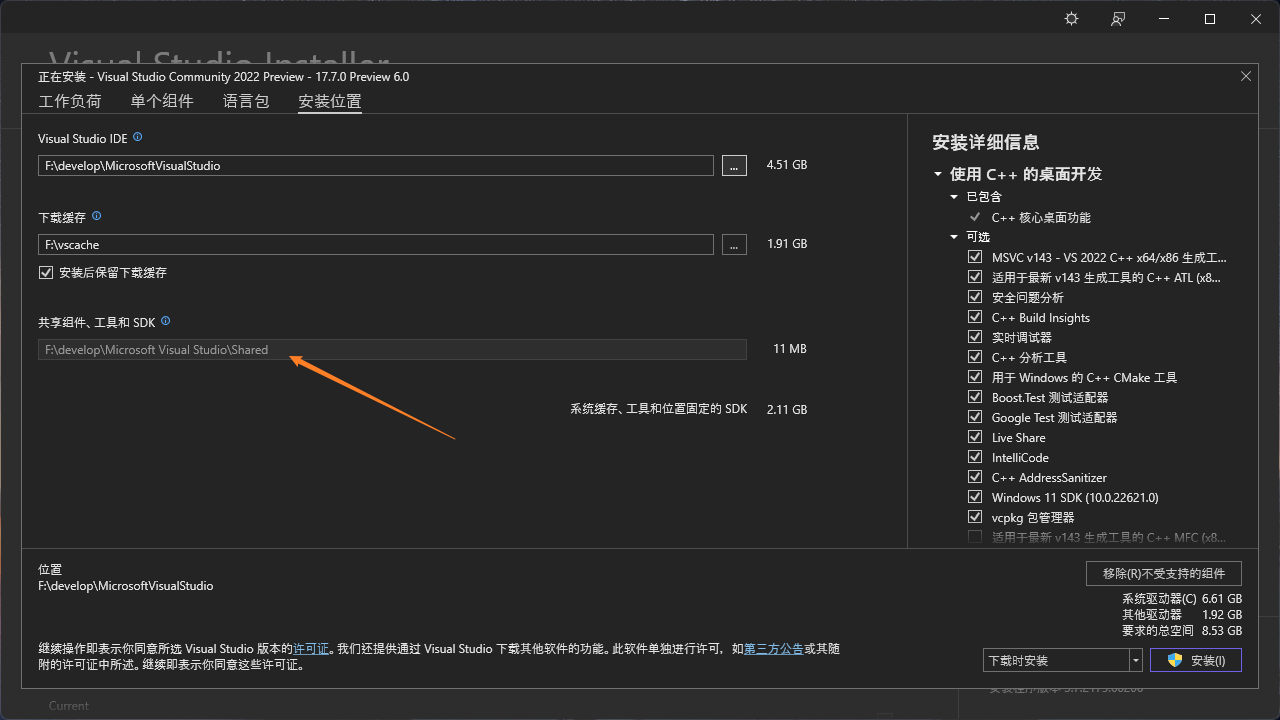Click 要求的总空间 8.53 GB text

1182,631
